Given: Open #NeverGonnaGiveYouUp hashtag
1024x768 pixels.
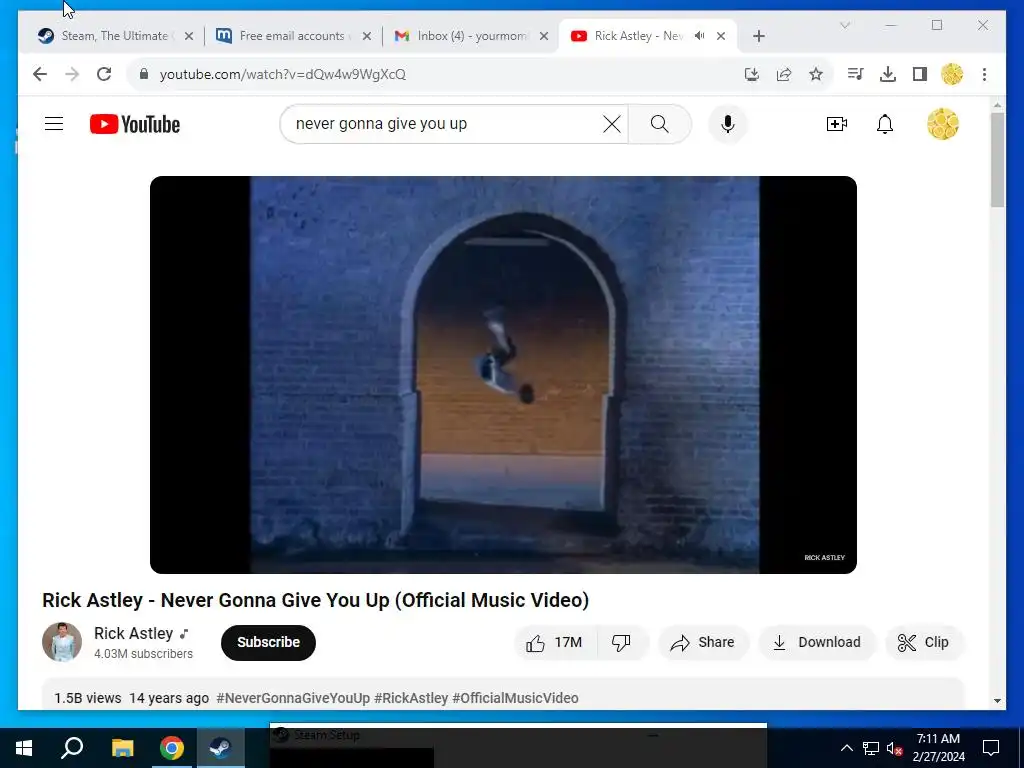Looking at the screenshot, I should coord(293,698).
